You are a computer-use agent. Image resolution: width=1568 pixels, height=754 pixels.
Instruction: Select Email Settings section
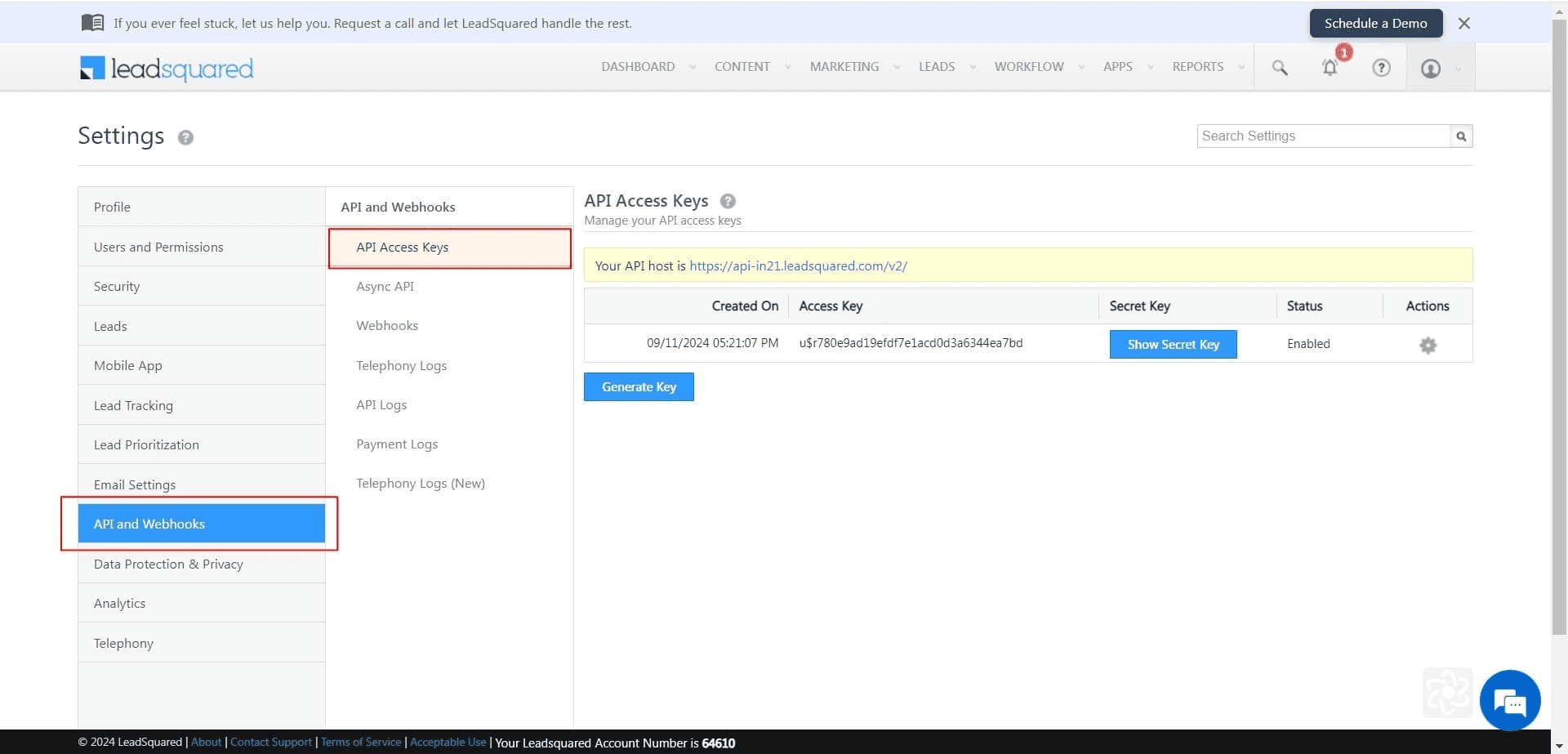coord(201,484)
